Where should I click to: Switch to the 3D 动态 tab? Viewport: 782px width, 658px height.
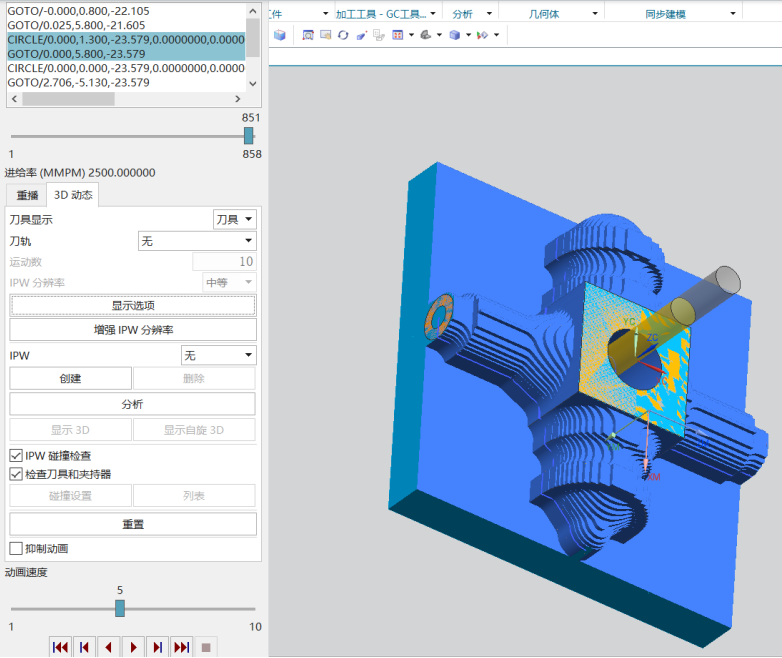[73, 195]
